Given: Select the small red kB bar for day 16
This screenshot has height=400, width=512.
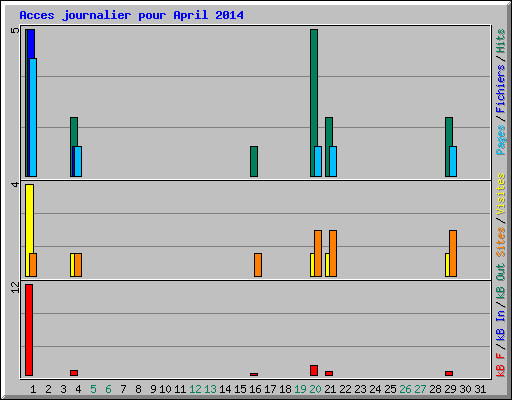Looking at the screenshot, I should 254,374.
